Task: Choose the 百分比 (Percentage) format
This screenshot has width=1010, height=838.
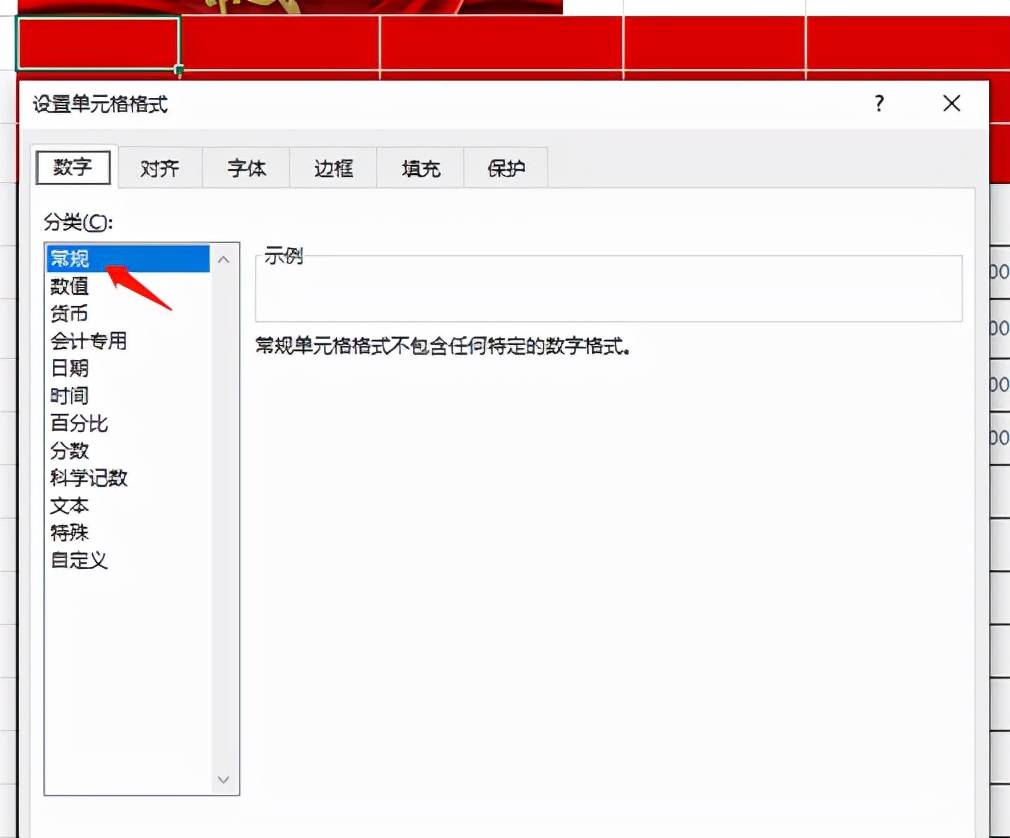Action: 80,423
